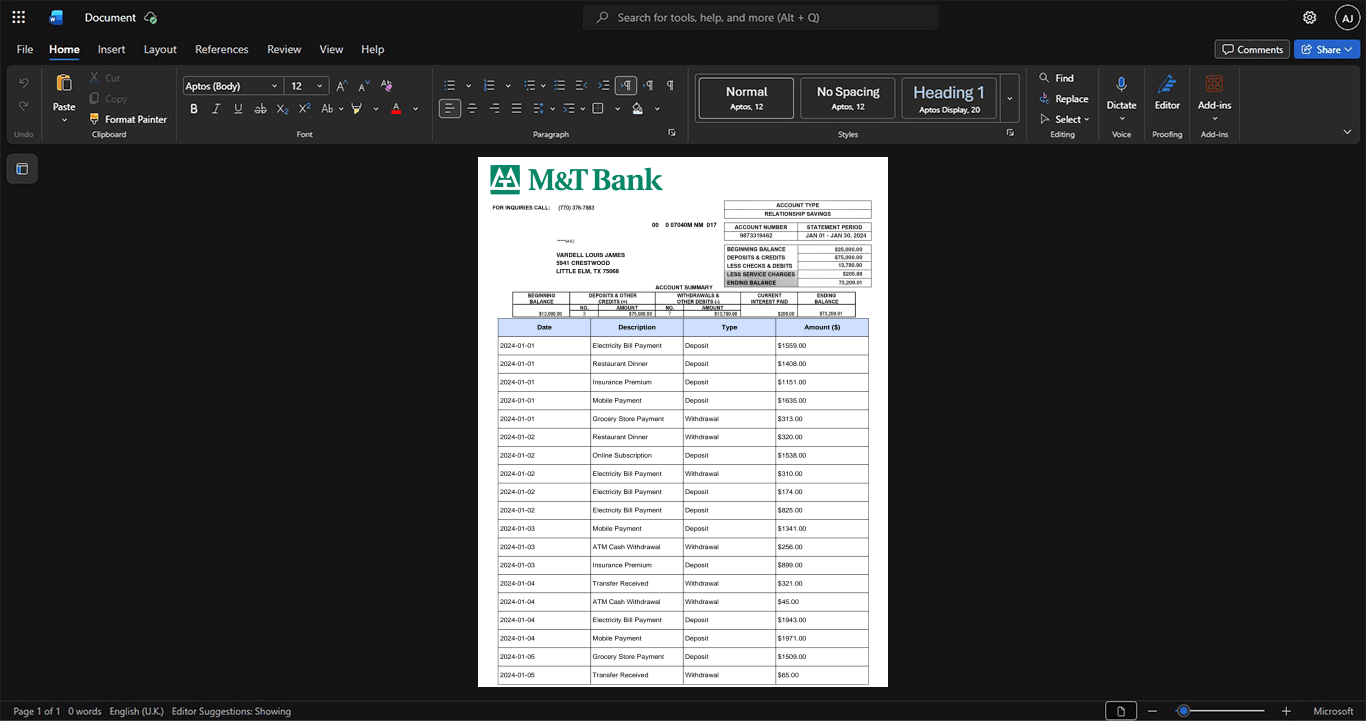Expand the Paste options arrow

pyautogui.click(x=64, y=120)
